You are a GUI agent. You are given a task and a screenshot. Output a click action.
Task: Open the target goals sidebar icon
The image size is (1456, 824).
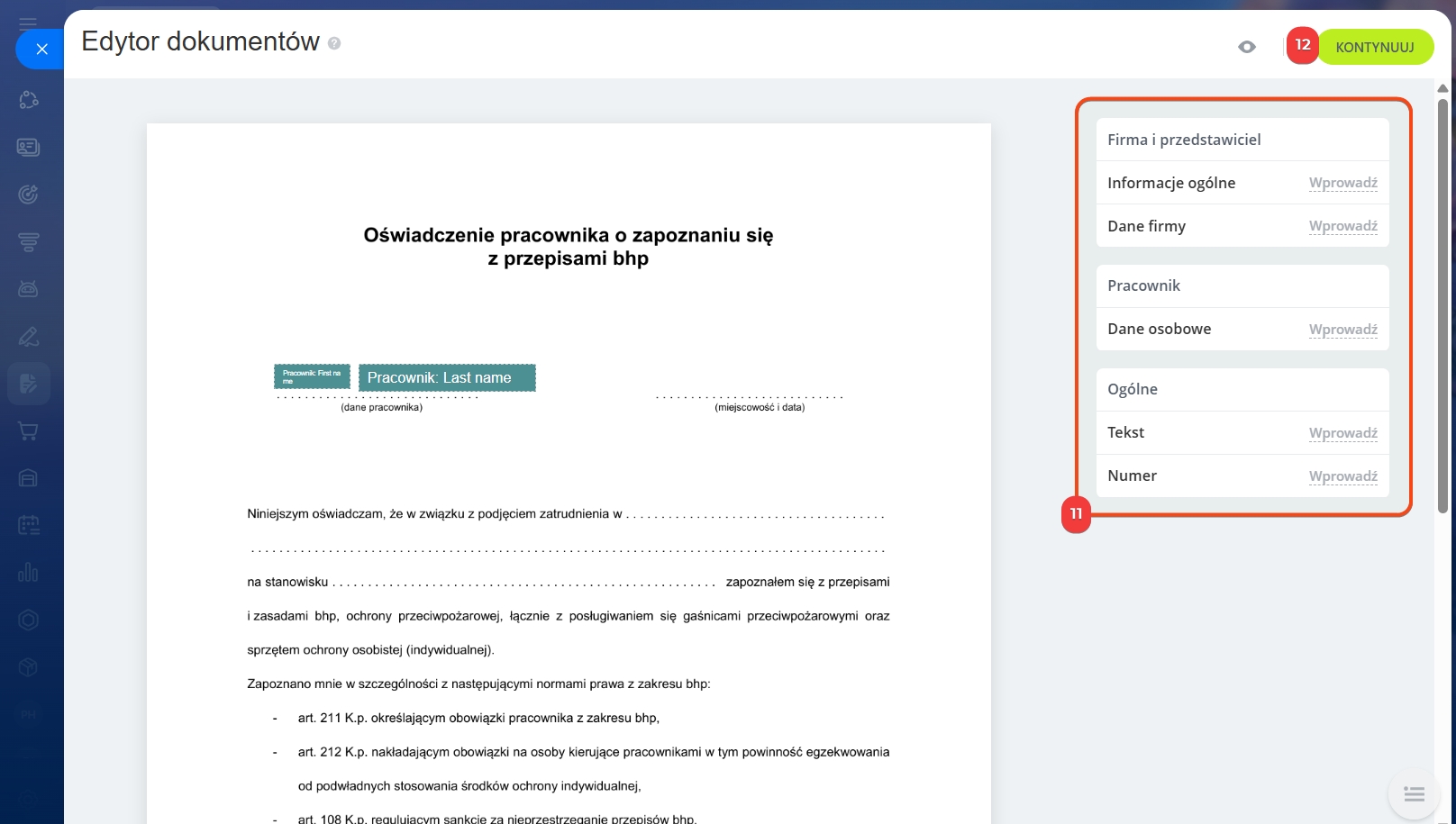click(28, 195)
